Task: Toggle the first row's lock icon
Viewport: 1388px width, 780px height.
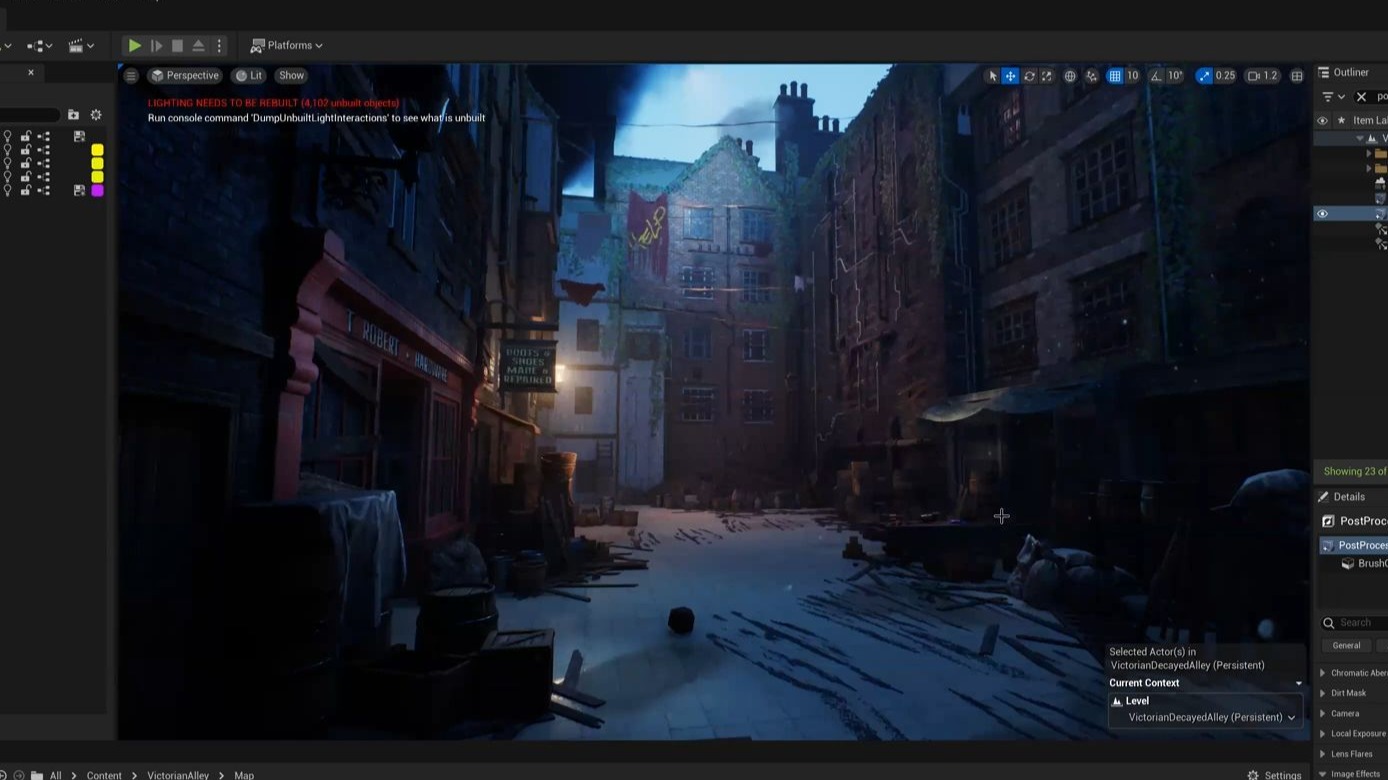Action: point(26,136)
